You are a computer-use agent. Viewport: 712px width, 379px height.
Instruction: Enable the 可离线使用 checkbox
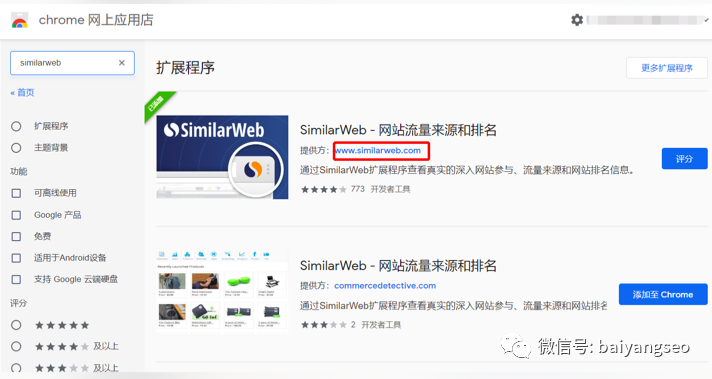[16, 193]
